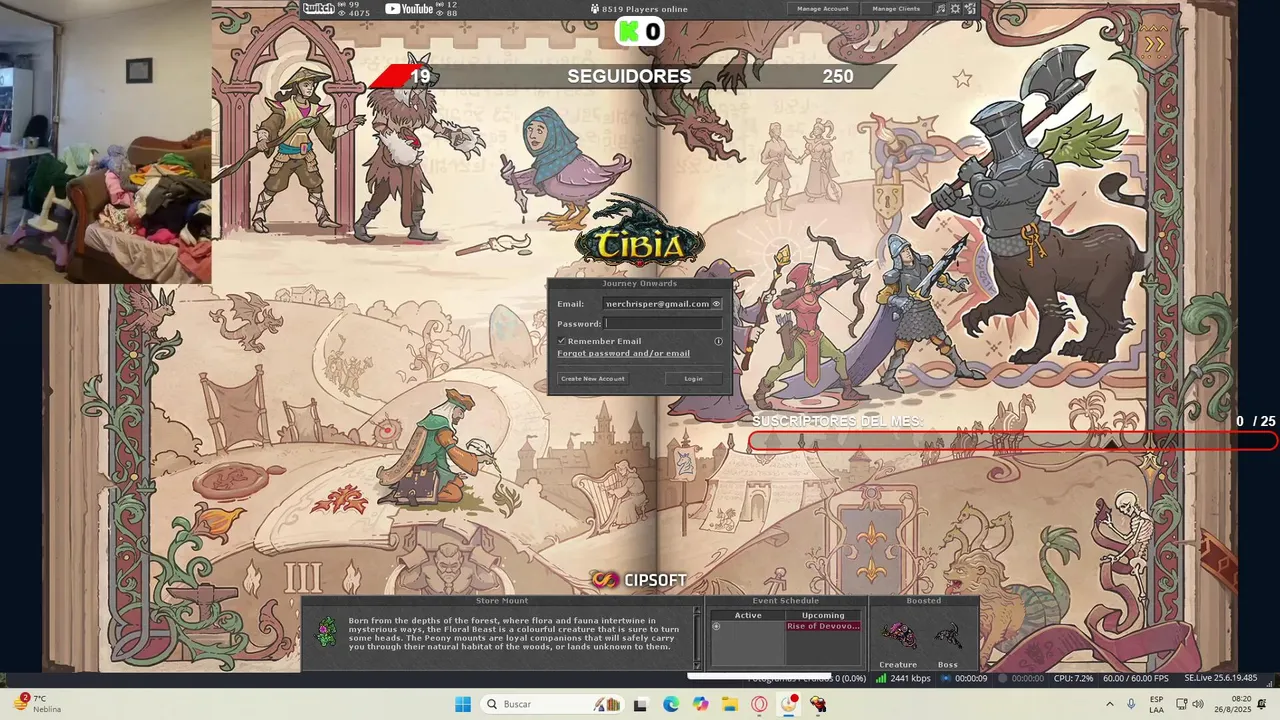Open File Explorer from the taskbar
This screenshot has height=720, width=1280.
point(730,704)
